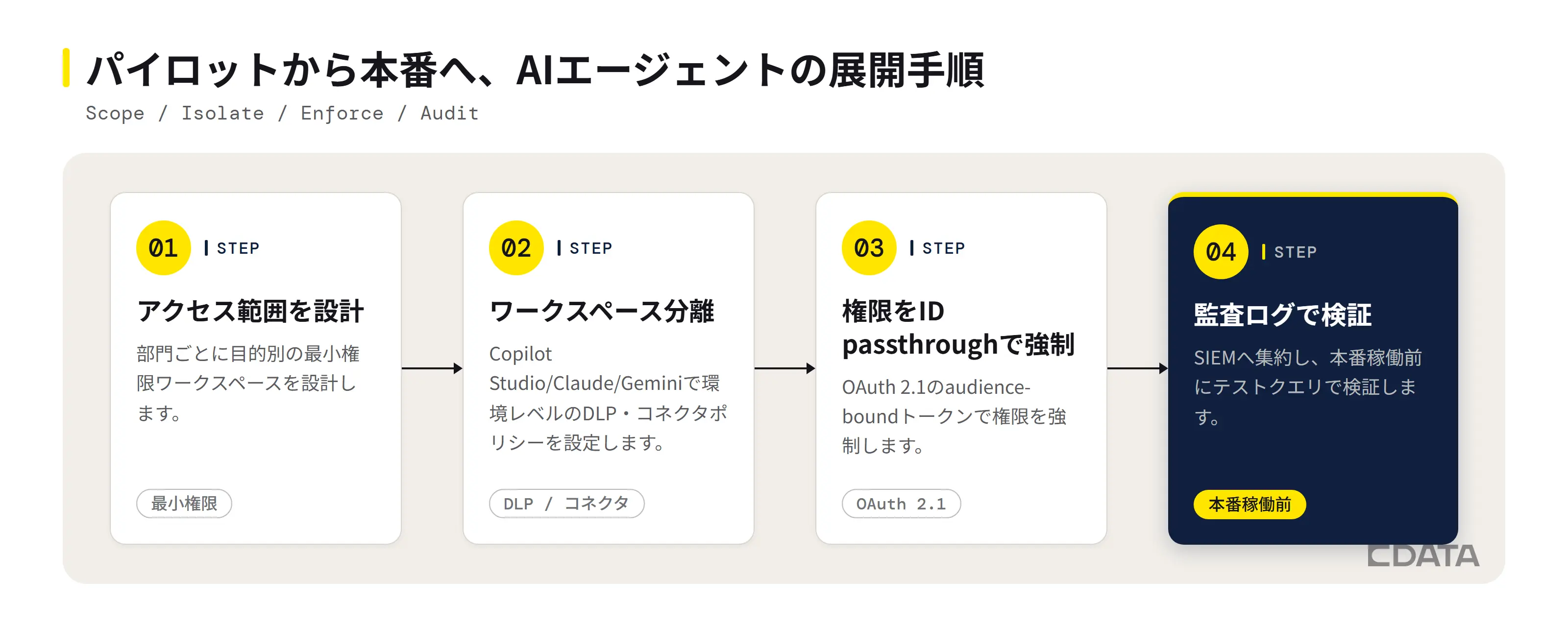Click the STEP label in card 01
Viewport: 1568px width, 627px height.
238,248
